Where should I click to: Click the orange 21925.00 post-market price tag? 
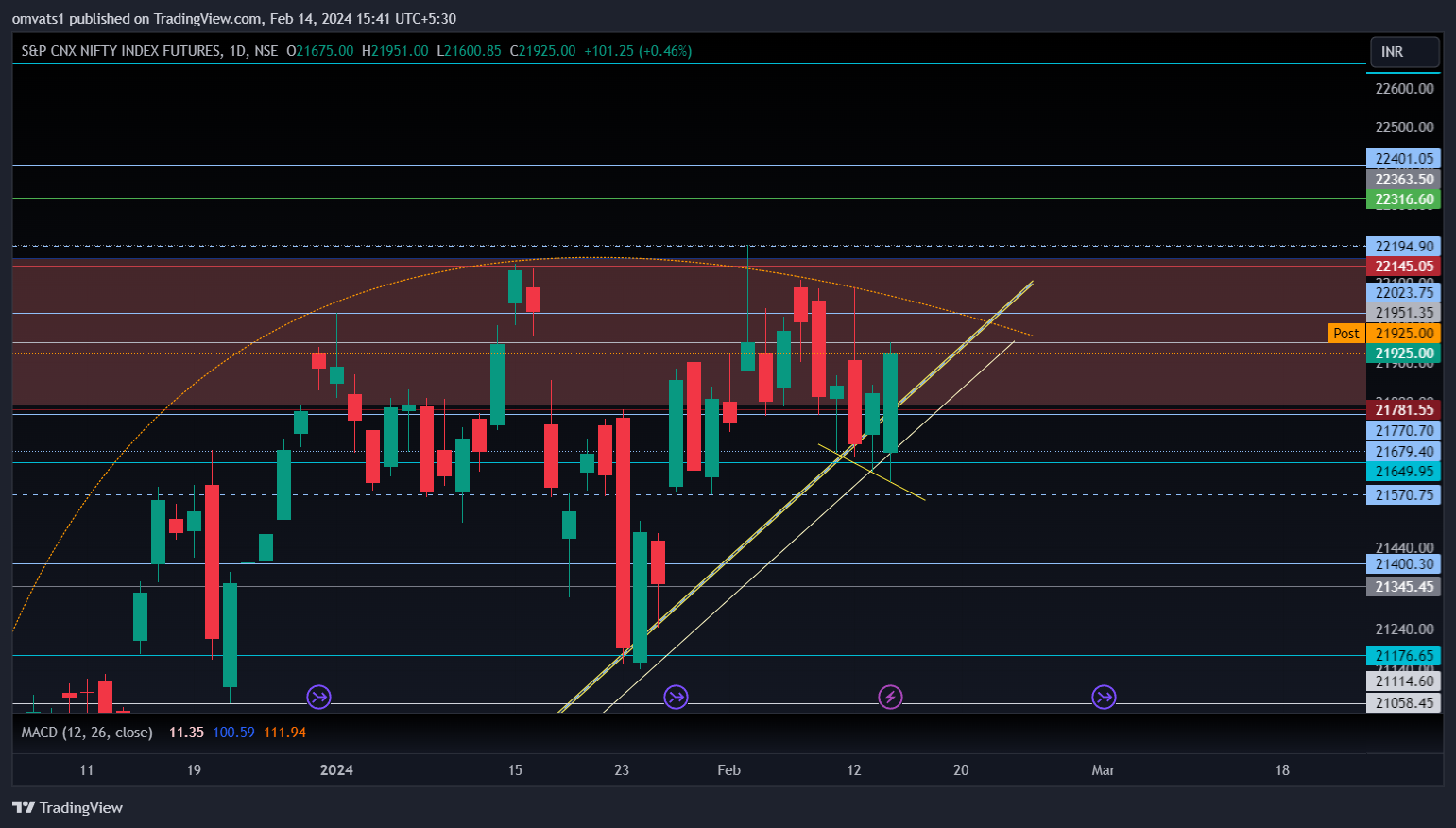click(1403, 333)
